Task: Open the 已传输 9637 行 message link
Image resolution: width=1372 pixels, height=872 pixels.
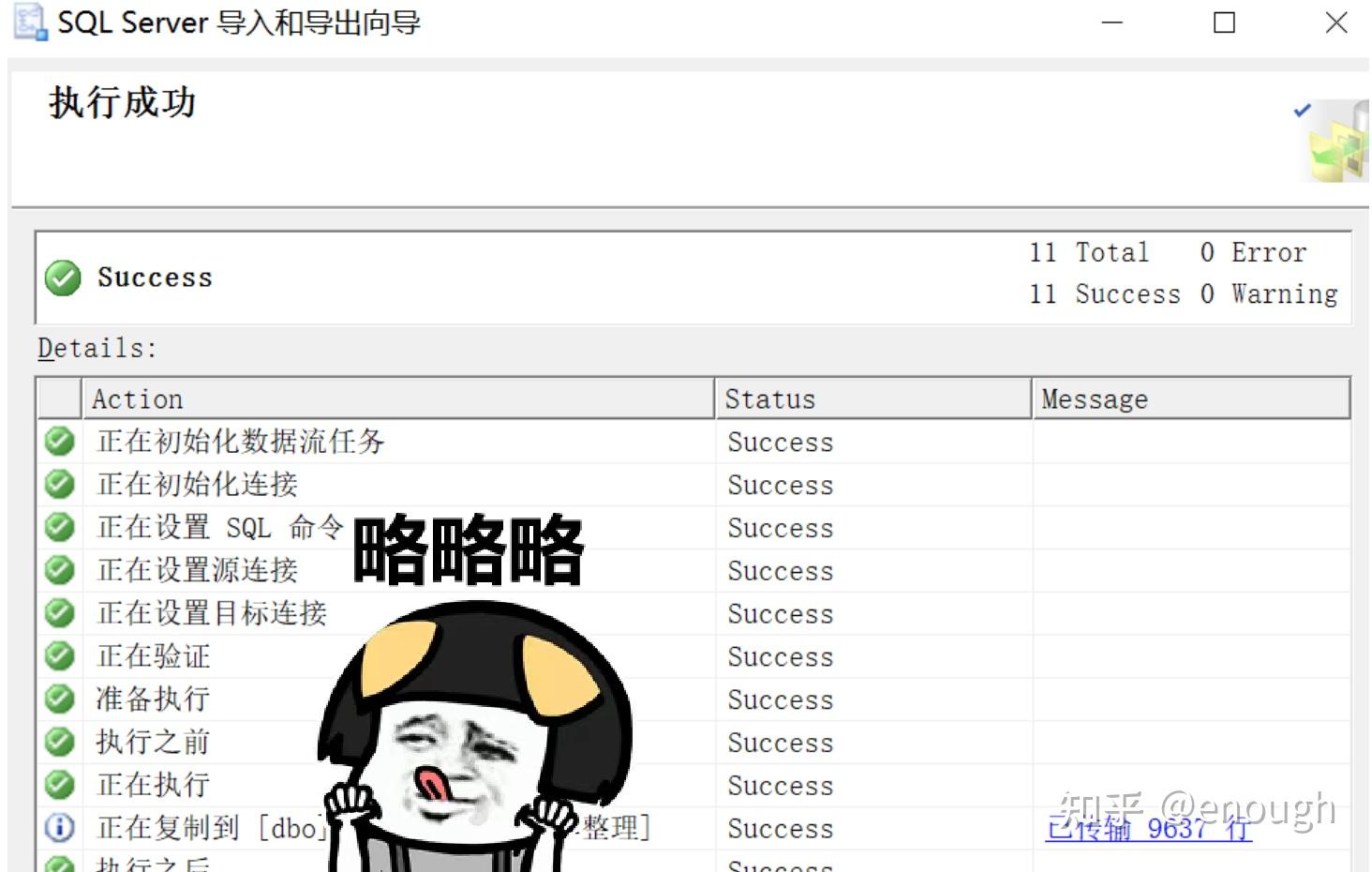Action: (1148, 828)
